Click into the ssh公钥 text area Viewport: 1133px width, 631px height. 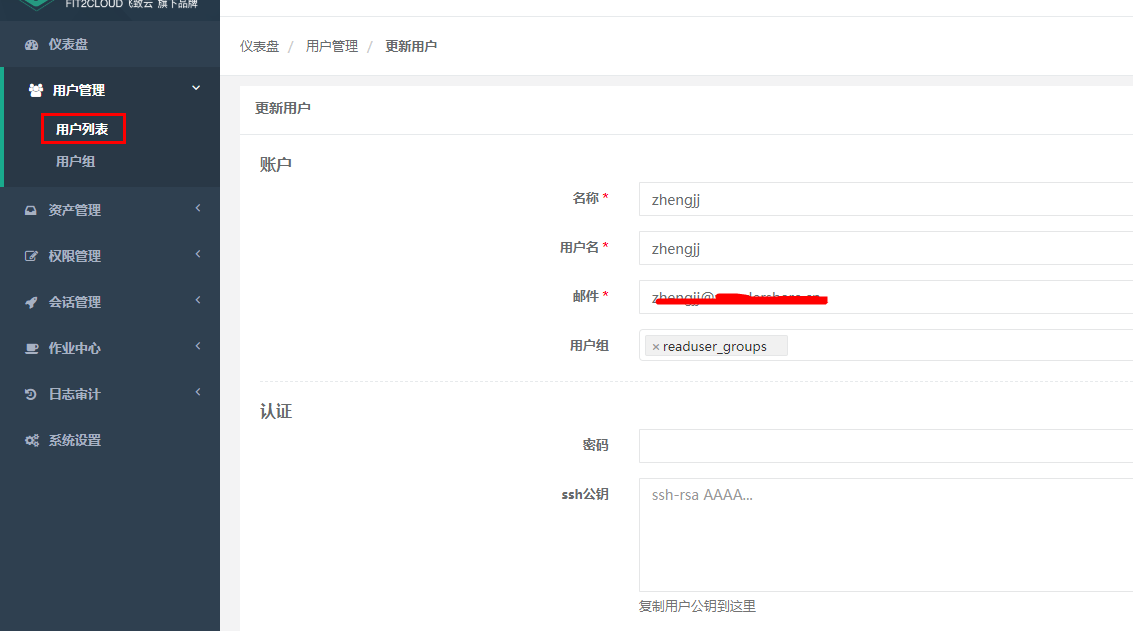coord(886,535)
